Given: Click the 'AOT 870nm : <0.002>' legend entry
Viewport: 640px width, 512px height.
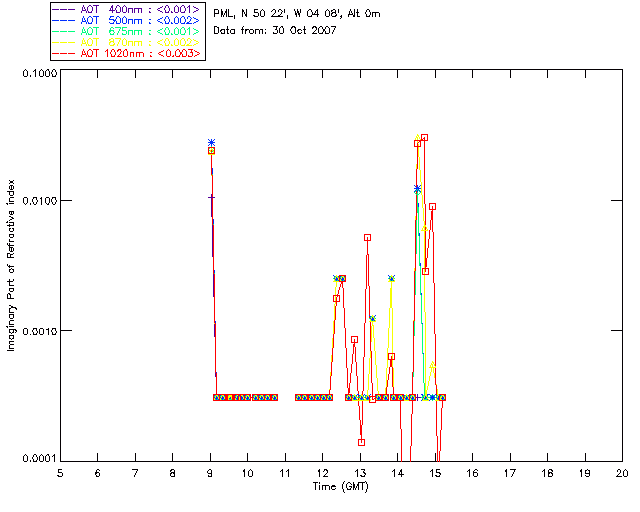Looking at the screenshot, I should click(126, 42).
